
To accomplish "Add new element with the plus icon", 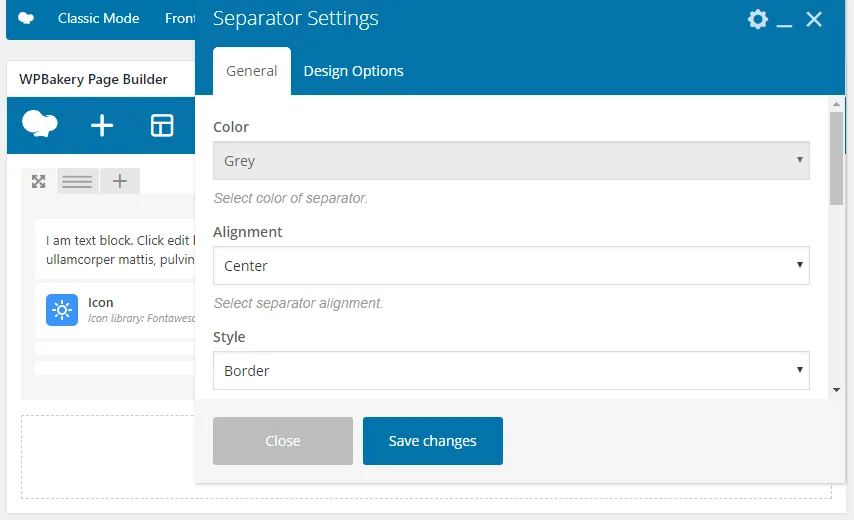I will [102, 125].
